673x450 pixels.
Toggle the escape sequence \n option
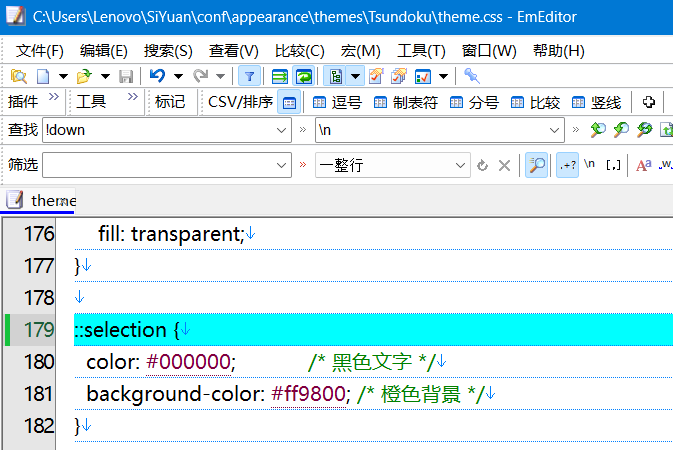[590, 166]
